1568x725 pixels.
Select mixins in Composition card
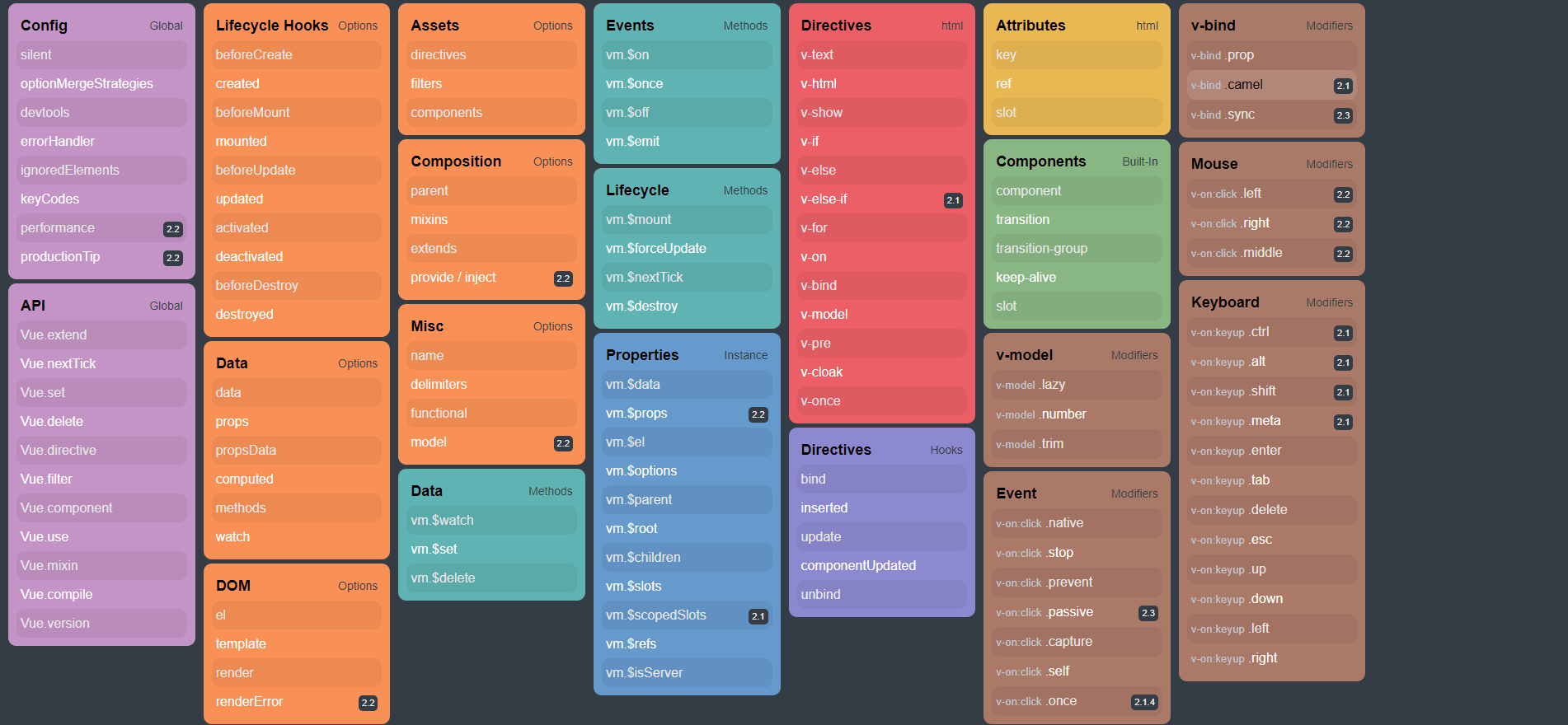click(491, 220)
